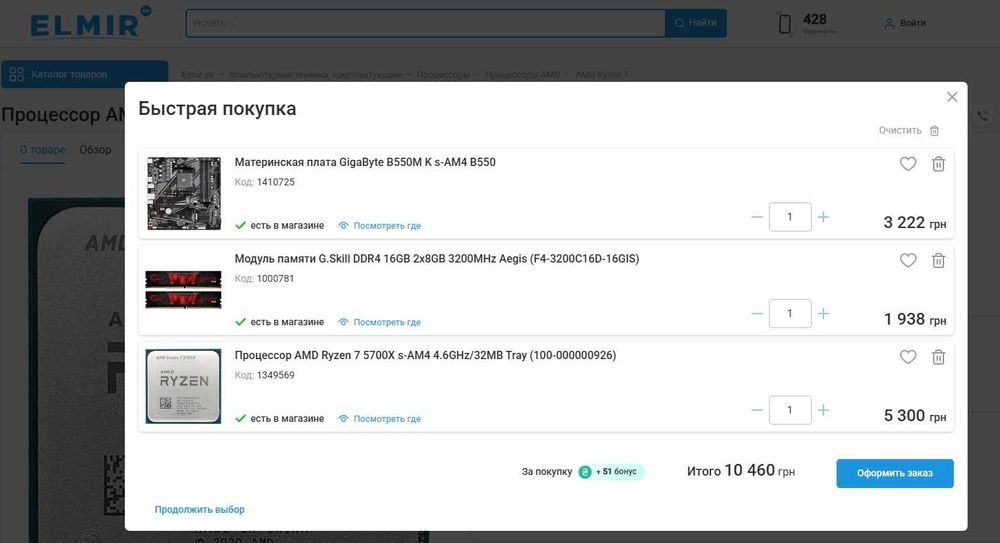The image size is (1000, 543).
Task: Click Продолжить выбор link
Action: pos(200,509)
